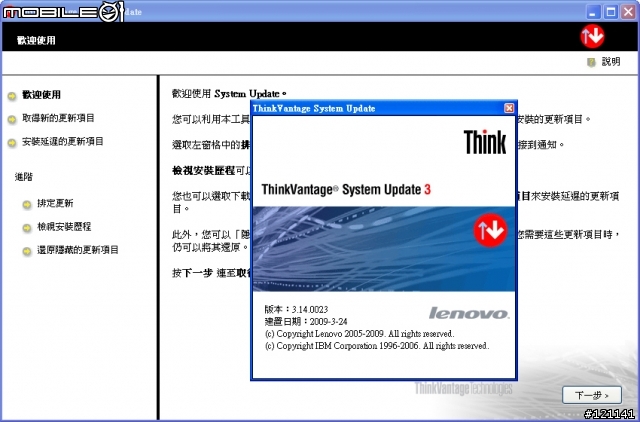
Task: Click the 歡迎使用 header title in black bar
Action: click(x=36, y=40)
